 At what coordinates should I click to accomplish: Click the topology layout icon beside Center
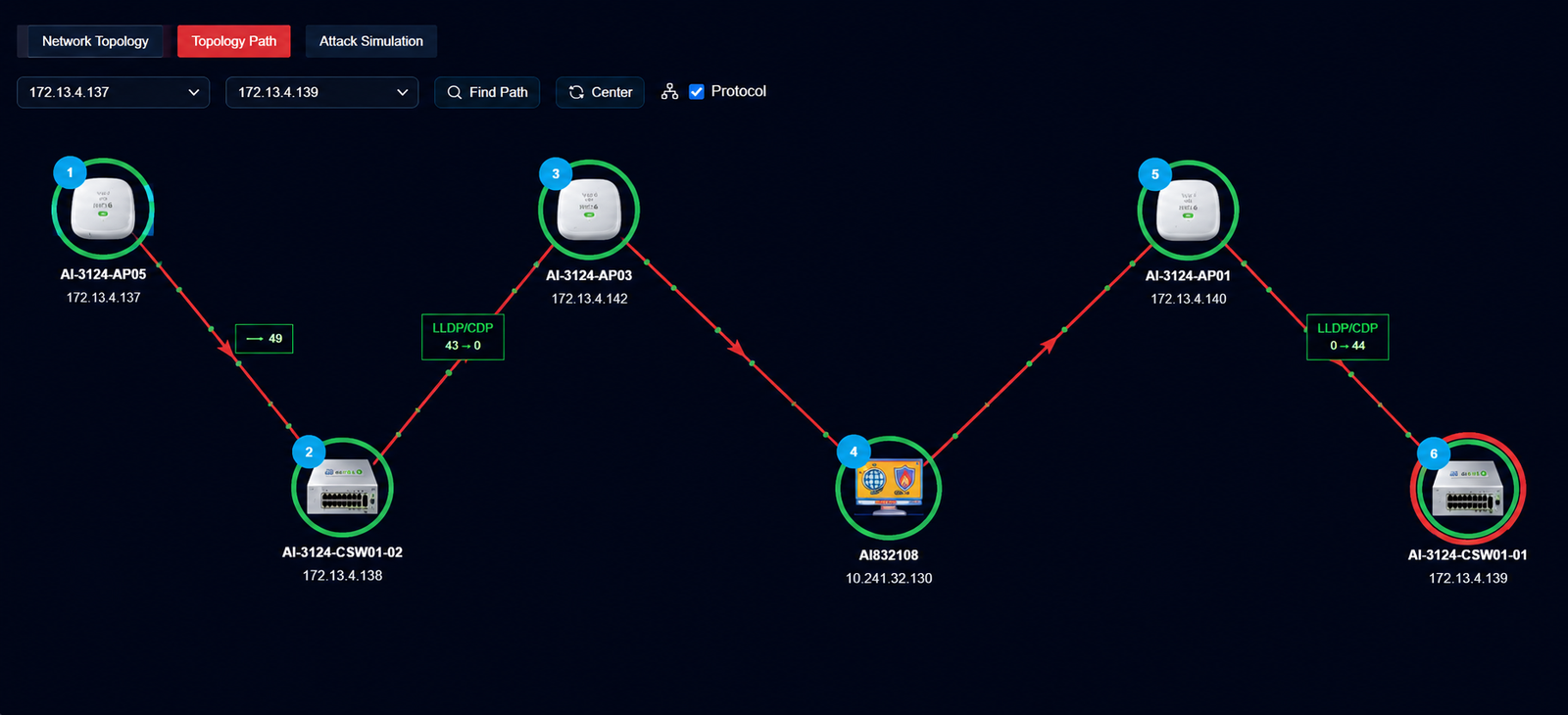(669, 91)
